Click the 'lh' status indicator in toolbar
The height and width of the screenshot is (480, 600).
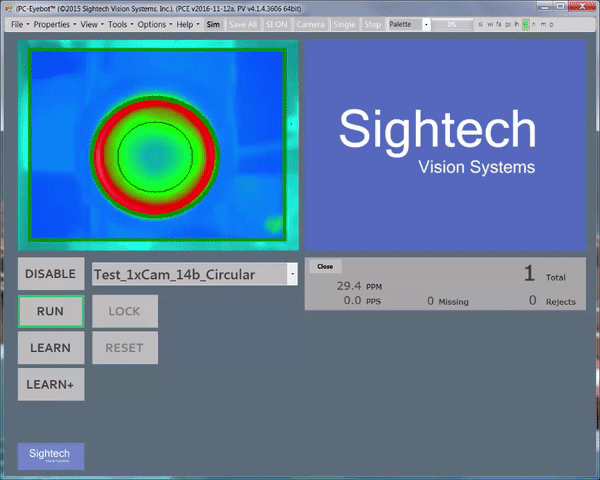(516, 24)
